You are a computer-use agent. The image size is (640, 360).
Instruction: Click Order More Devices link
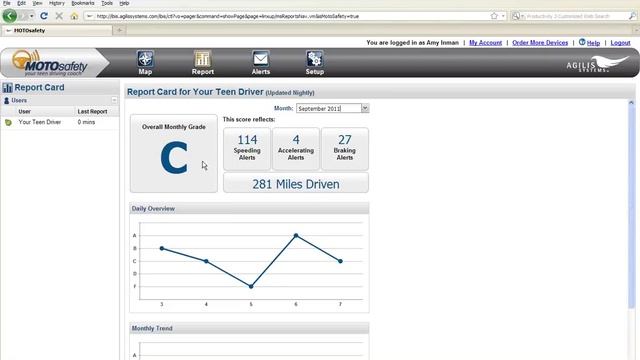click(540, 42)
